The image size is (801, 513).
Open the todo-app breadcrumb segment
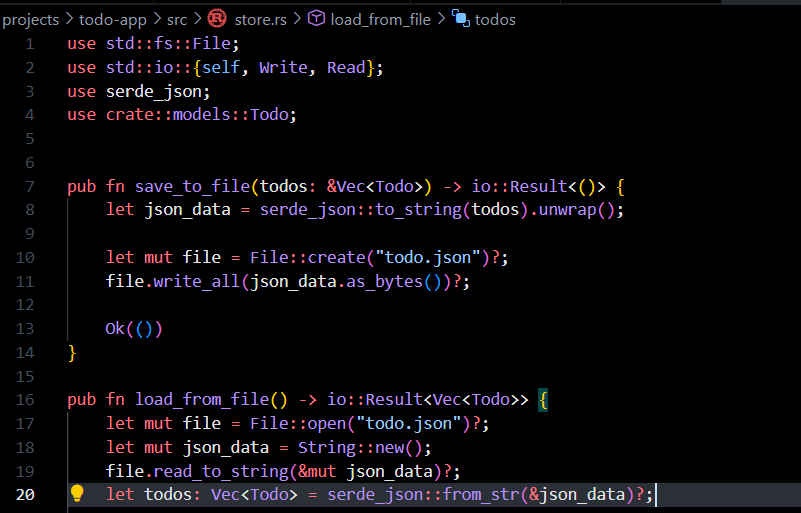112,19
